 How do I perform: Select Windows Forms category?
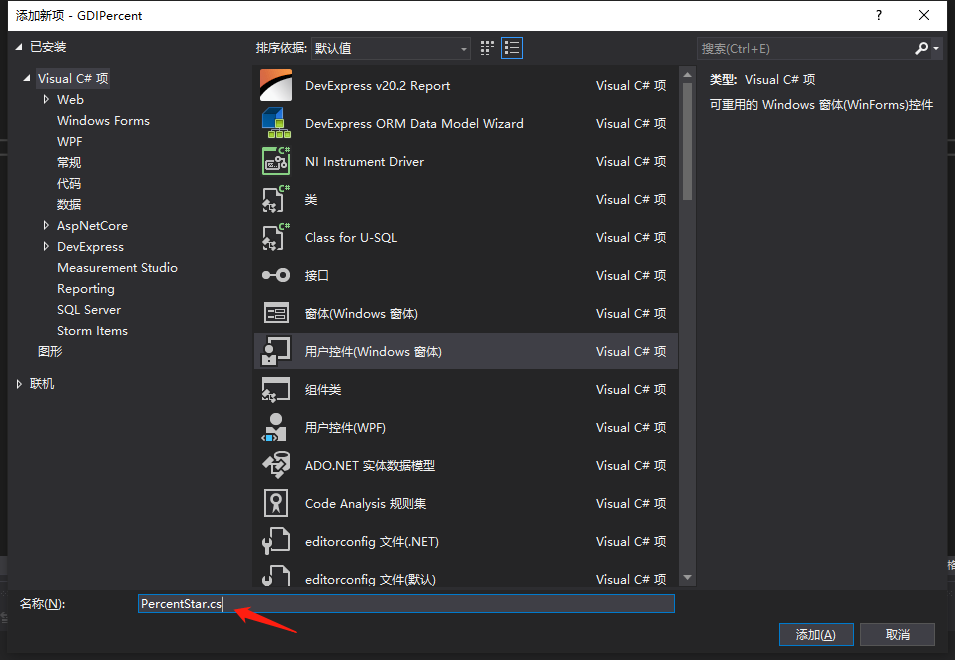(x=103, y=121)
